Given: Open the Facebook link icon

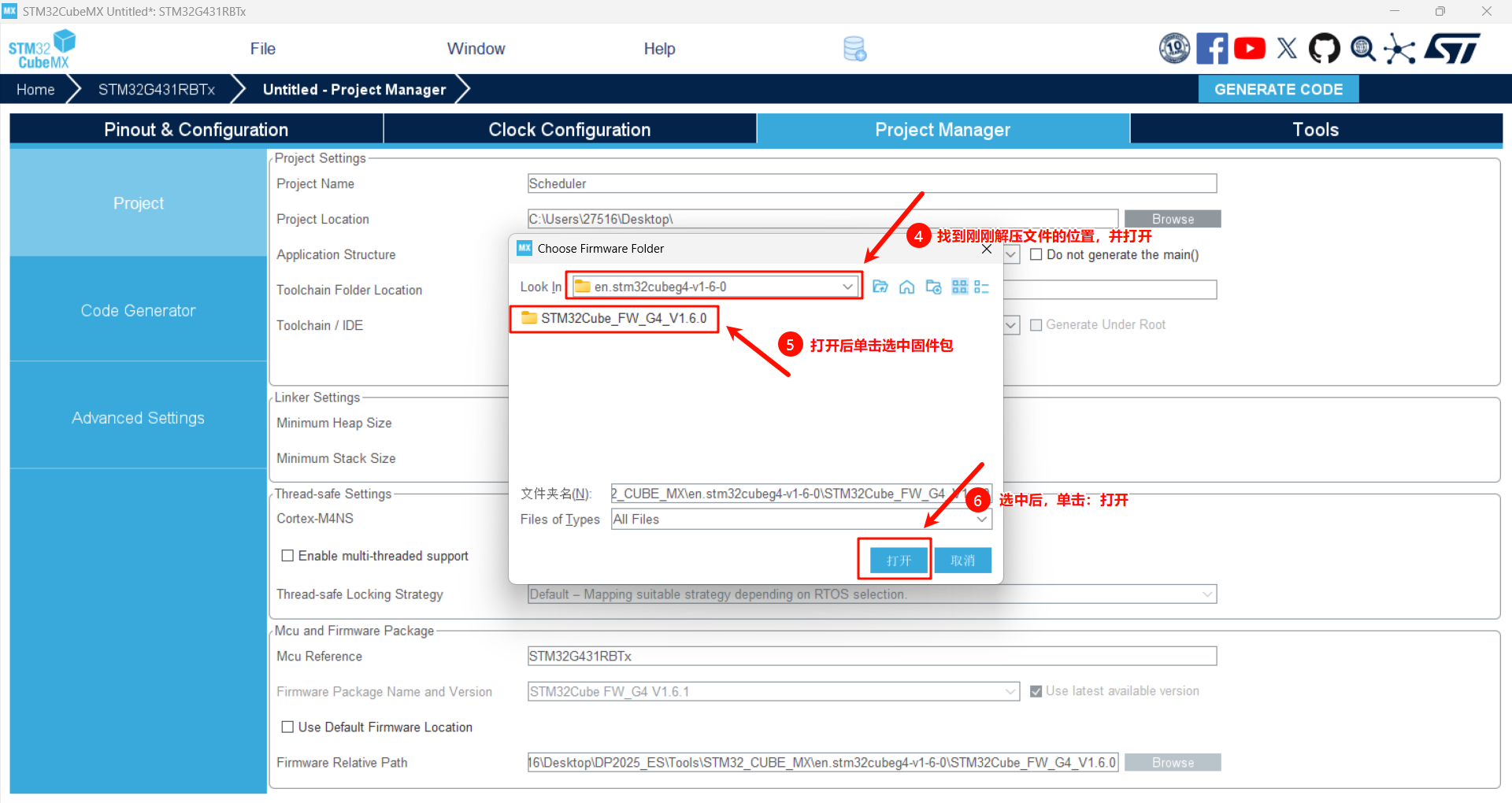Looking at the screenshot, I should coord(1212,49).
